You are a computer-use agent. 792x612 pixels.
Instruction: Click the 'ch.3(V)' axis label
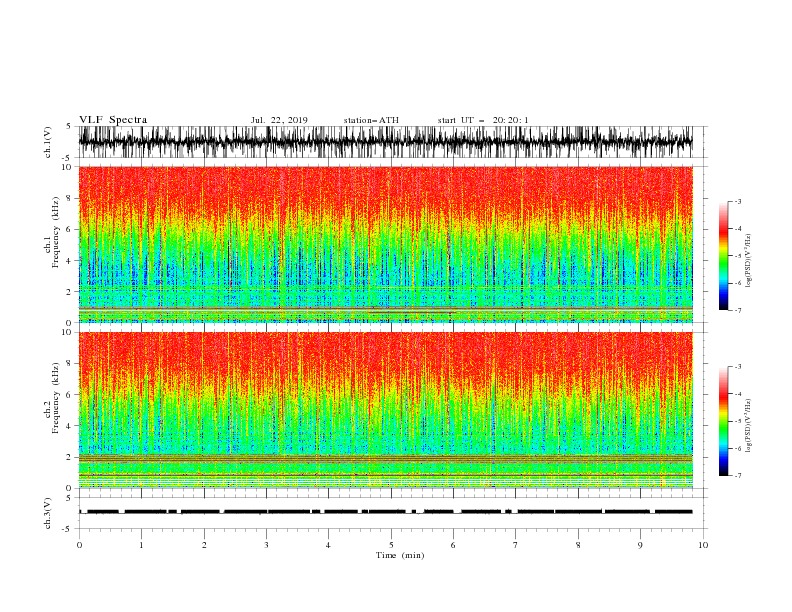click(48, 513)
